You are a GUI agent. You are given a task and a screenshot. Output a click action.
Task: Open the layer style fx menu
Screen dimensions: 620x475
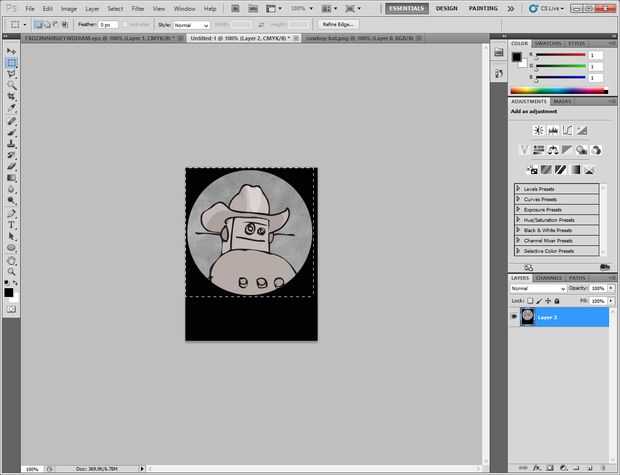coord(537,468)
